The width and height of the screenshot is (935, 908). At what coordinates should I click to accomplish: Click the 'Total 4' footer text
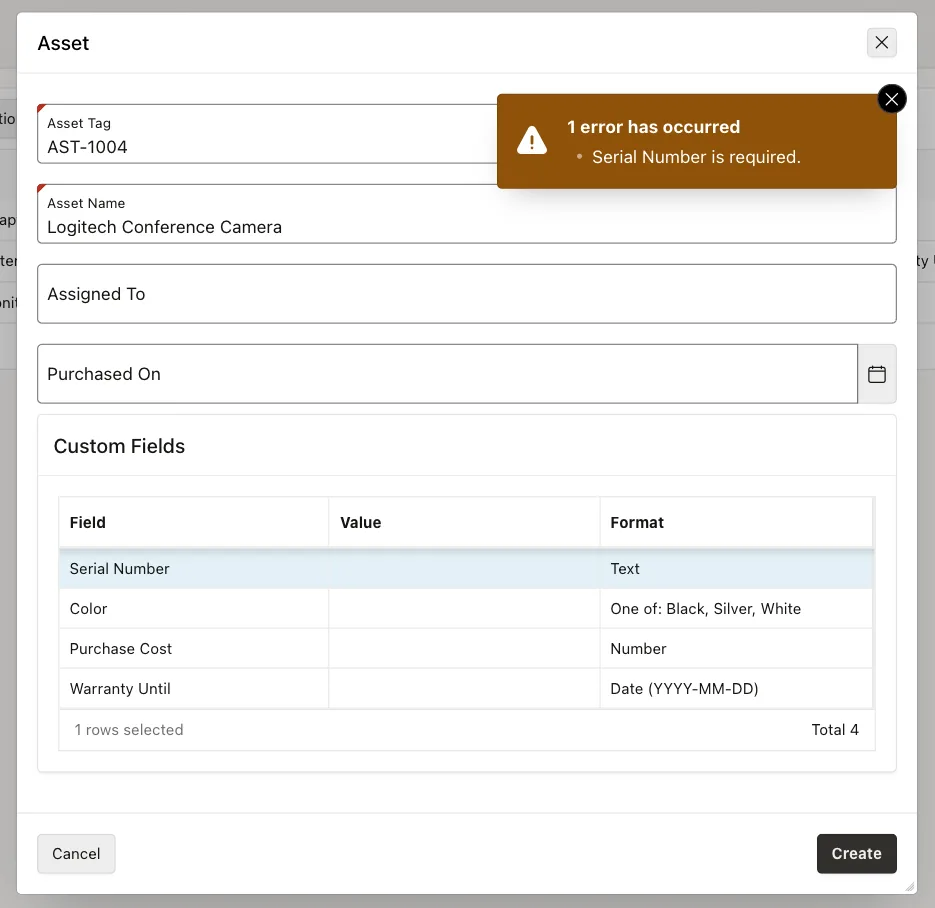(835, 730)
